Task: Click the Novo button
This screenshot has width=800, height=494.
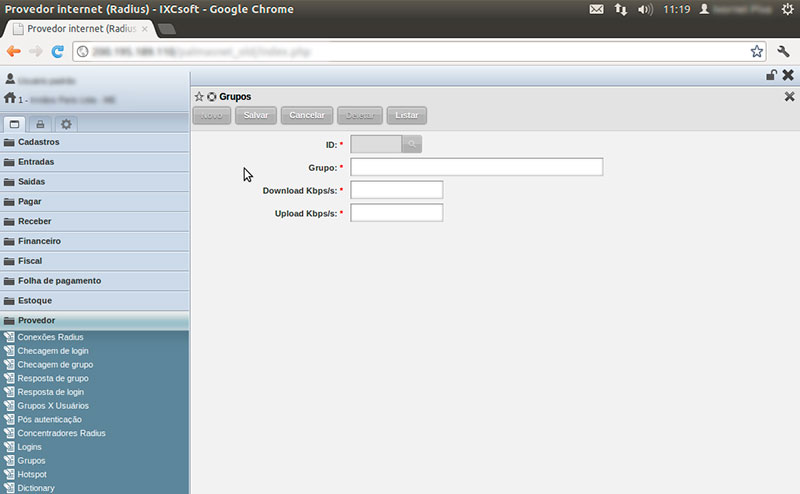Action: point(212,115)
